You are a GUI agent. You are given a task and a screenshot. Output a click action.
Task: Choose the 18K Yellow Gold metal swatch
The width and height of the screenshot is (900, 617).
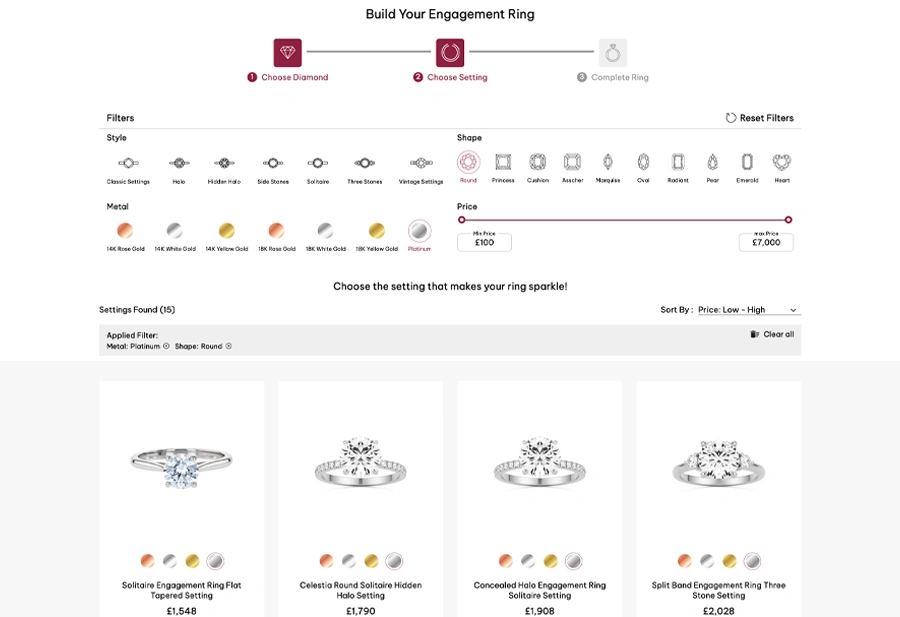pos(377,230)
